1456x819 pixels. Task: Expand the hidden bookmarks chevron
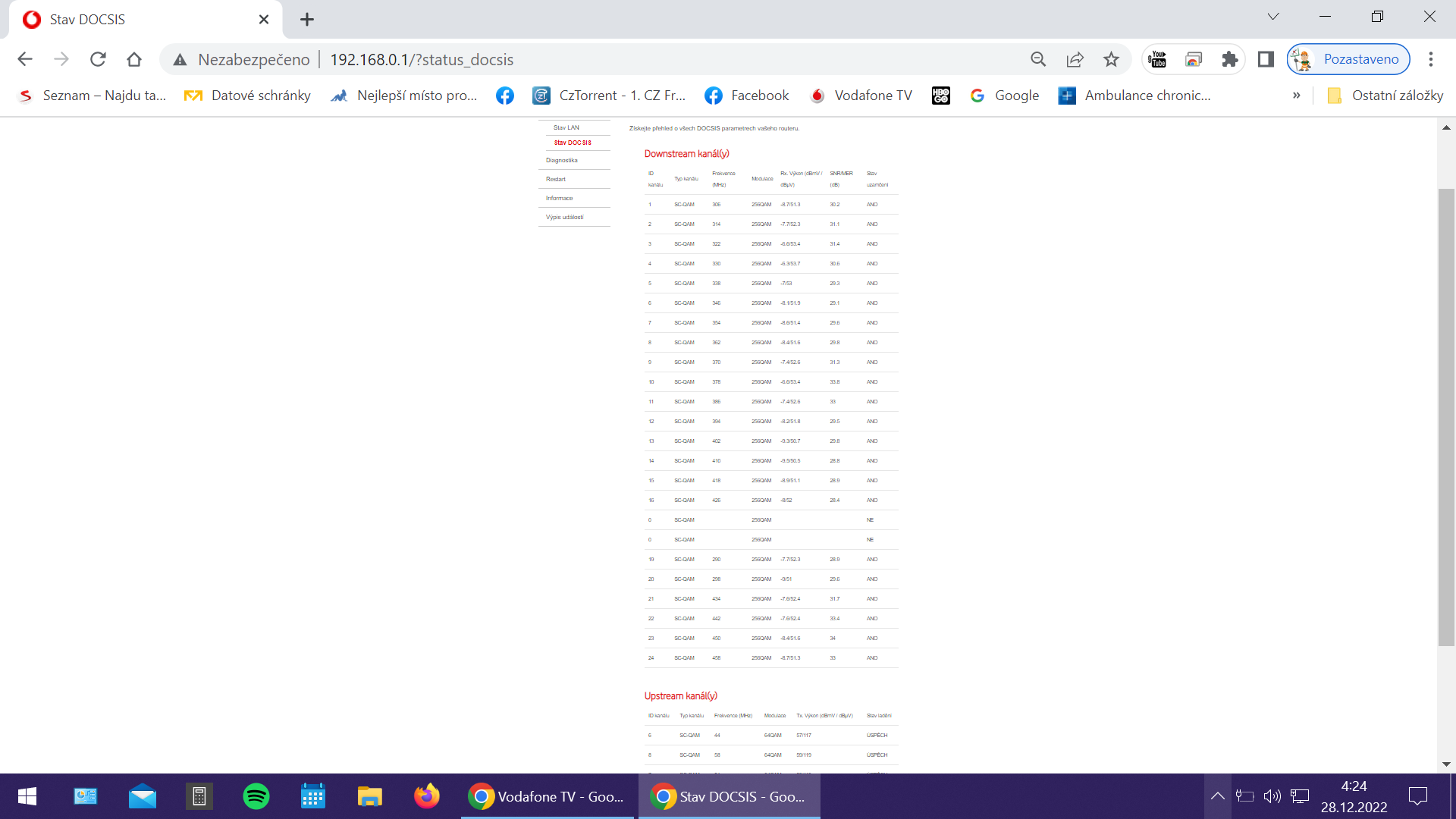[1297, 96]
